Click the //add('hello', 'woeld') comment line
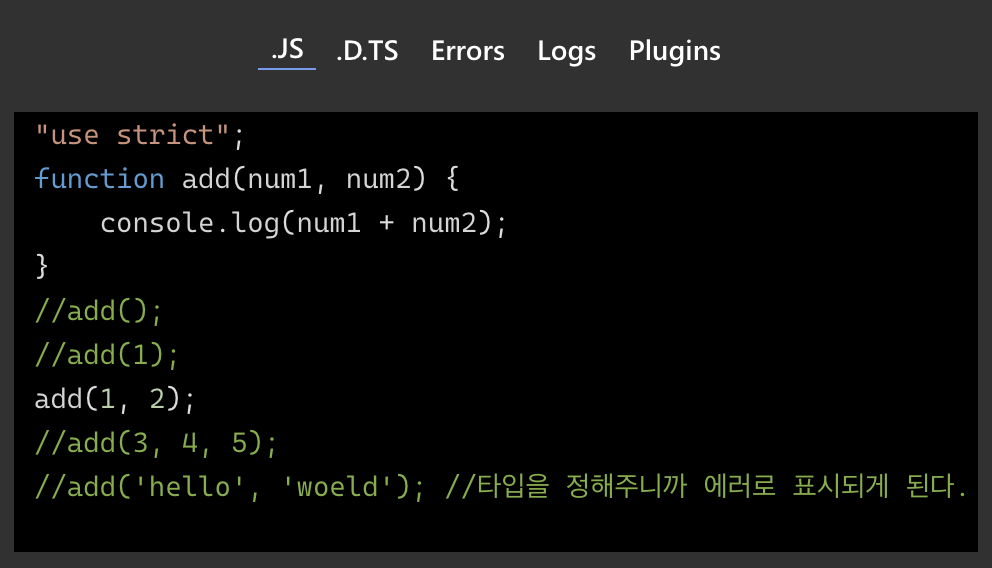The width and height of the screenshot is (992, 568). [x=500, y=487]
